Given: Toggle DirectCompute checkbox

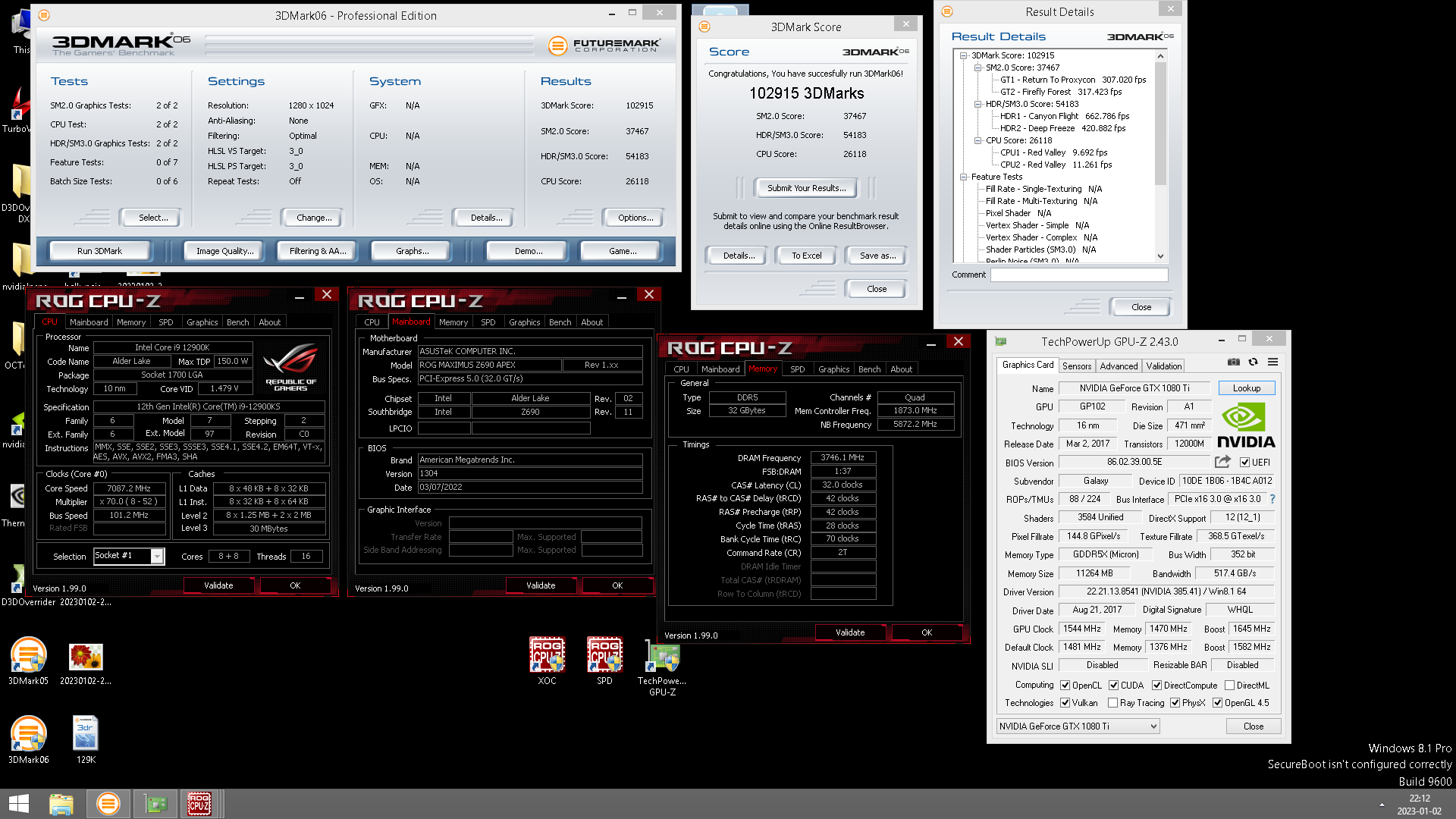Looking at the screenshot, I should 1157,686.
